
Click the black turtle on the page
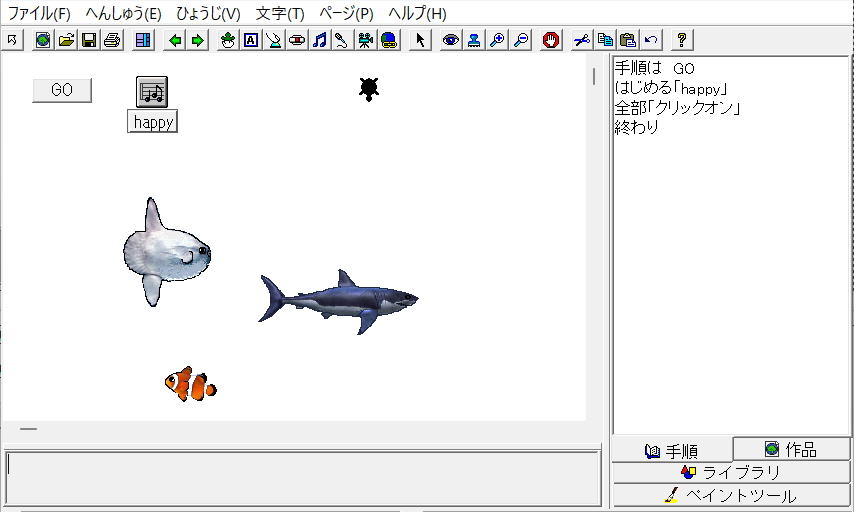[369, 89]
